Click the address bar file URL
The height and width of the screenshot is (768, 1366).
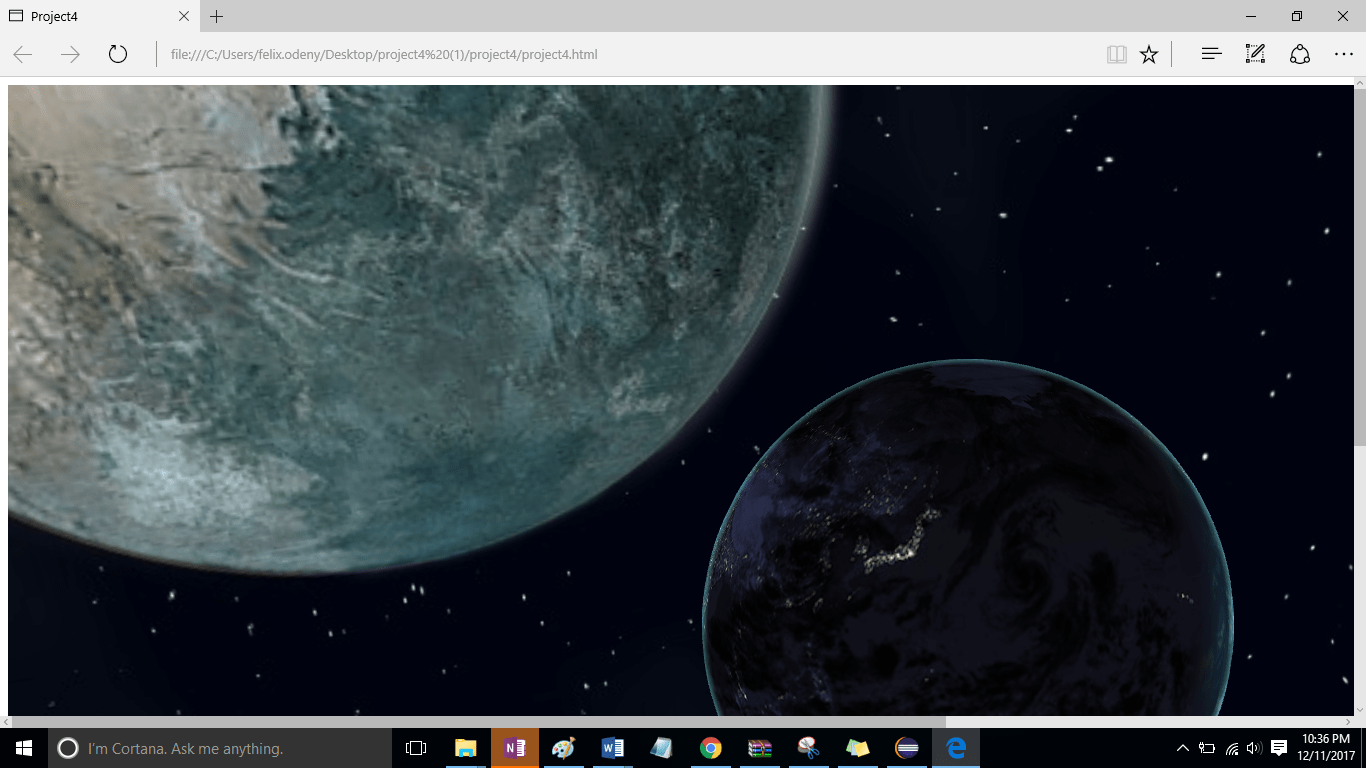tap(384, 54)
